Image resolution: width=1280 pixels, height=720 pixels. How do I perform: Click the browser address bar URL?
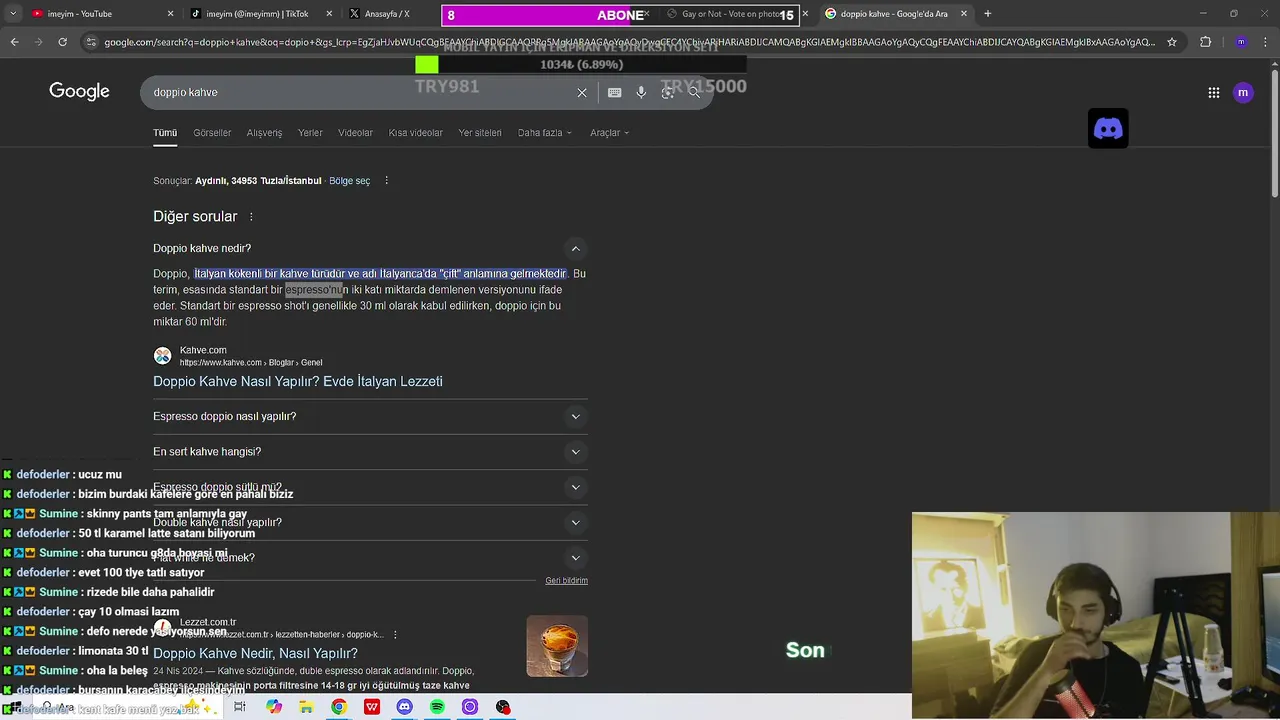629,42
